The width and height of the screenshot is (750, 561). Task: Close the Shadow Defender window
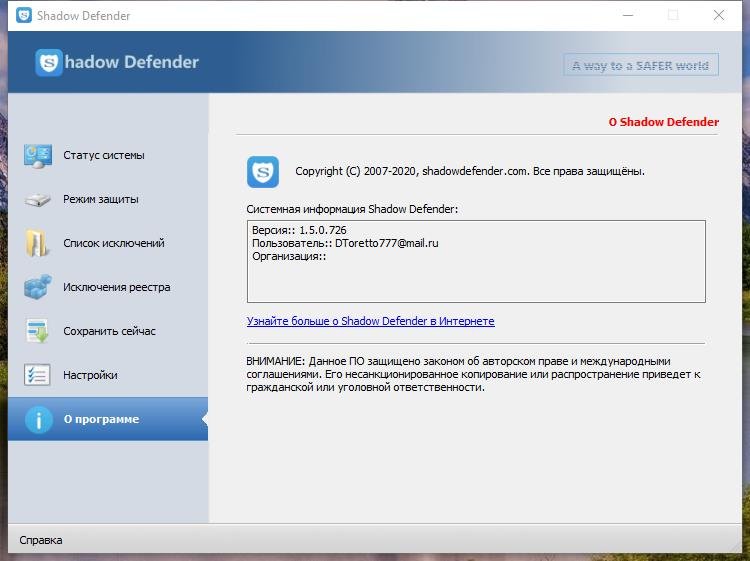[718, 15]
